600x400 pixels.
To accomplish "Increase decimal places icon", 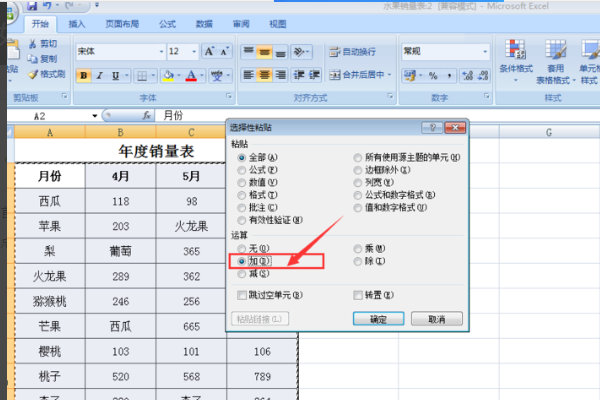I will point(468,75).
